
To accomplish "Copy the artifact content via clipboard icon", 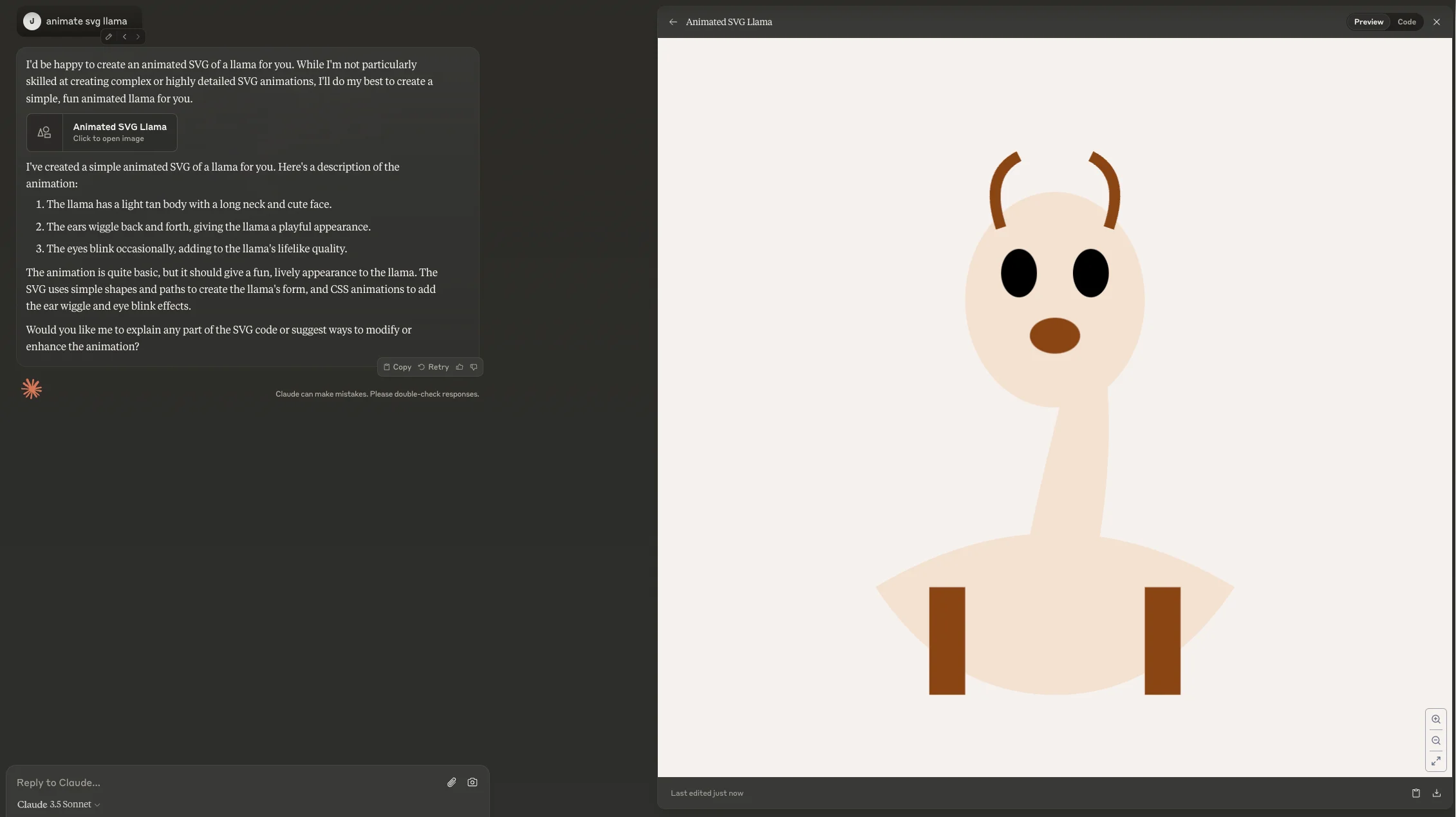I will tap(1415, 793).
